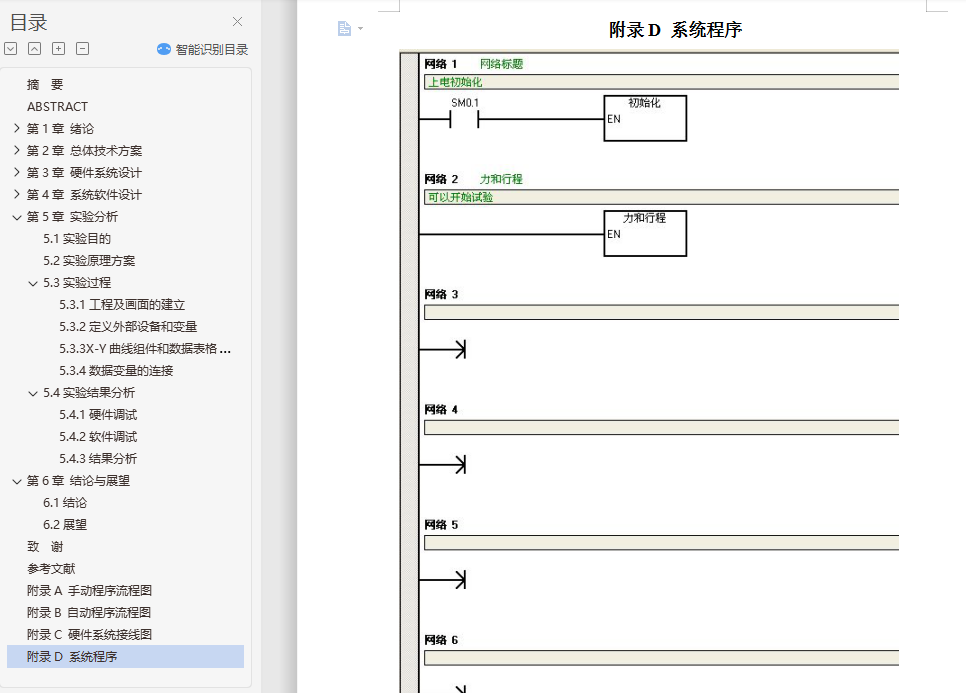The width and height of the screenshot is (966, 693).
Task: Select 第5章 实验分析 entry
Action: coord(72,217)
